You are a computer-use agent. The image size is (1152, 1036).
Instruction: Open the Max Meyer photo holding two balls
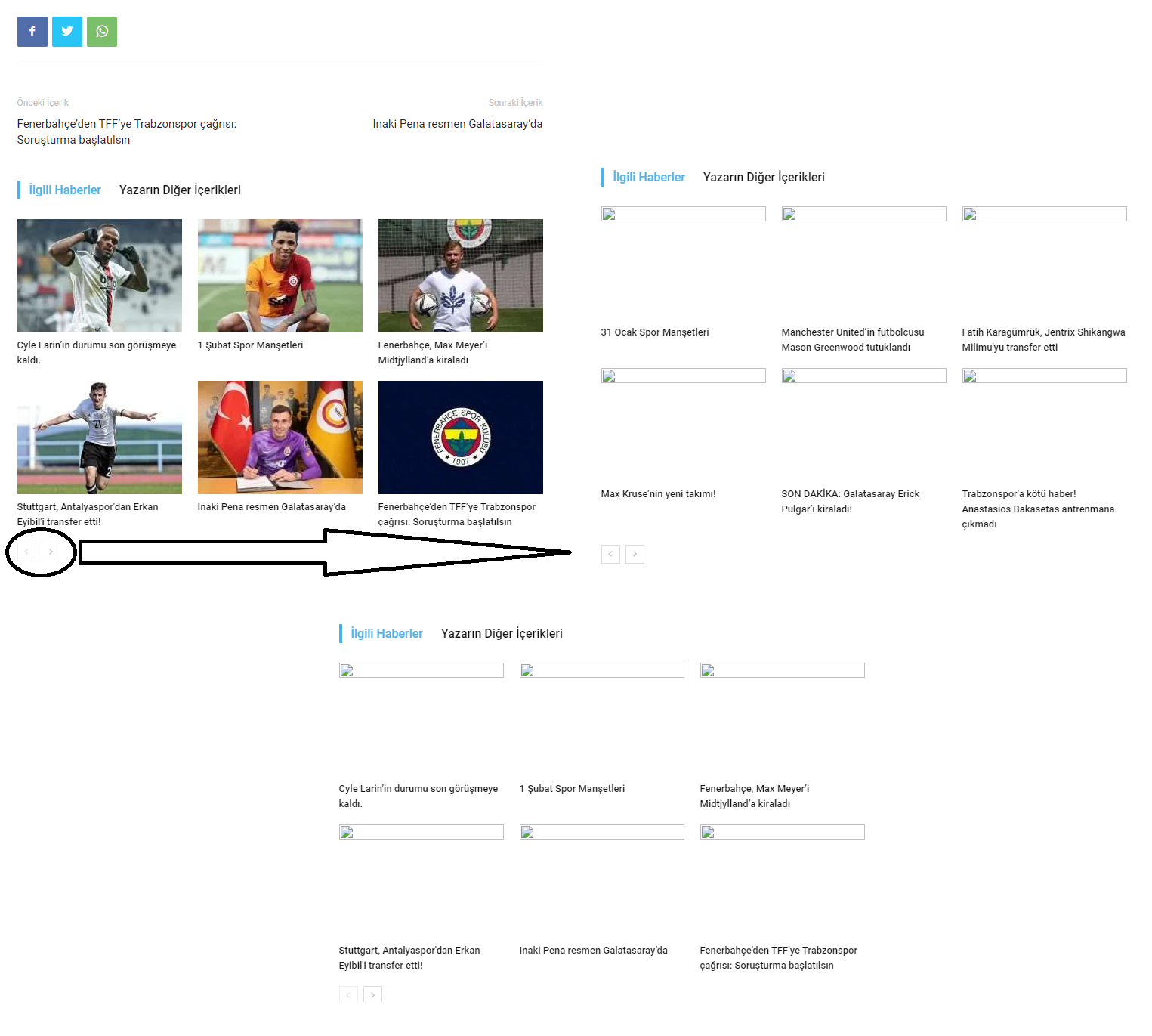point(461,276)
